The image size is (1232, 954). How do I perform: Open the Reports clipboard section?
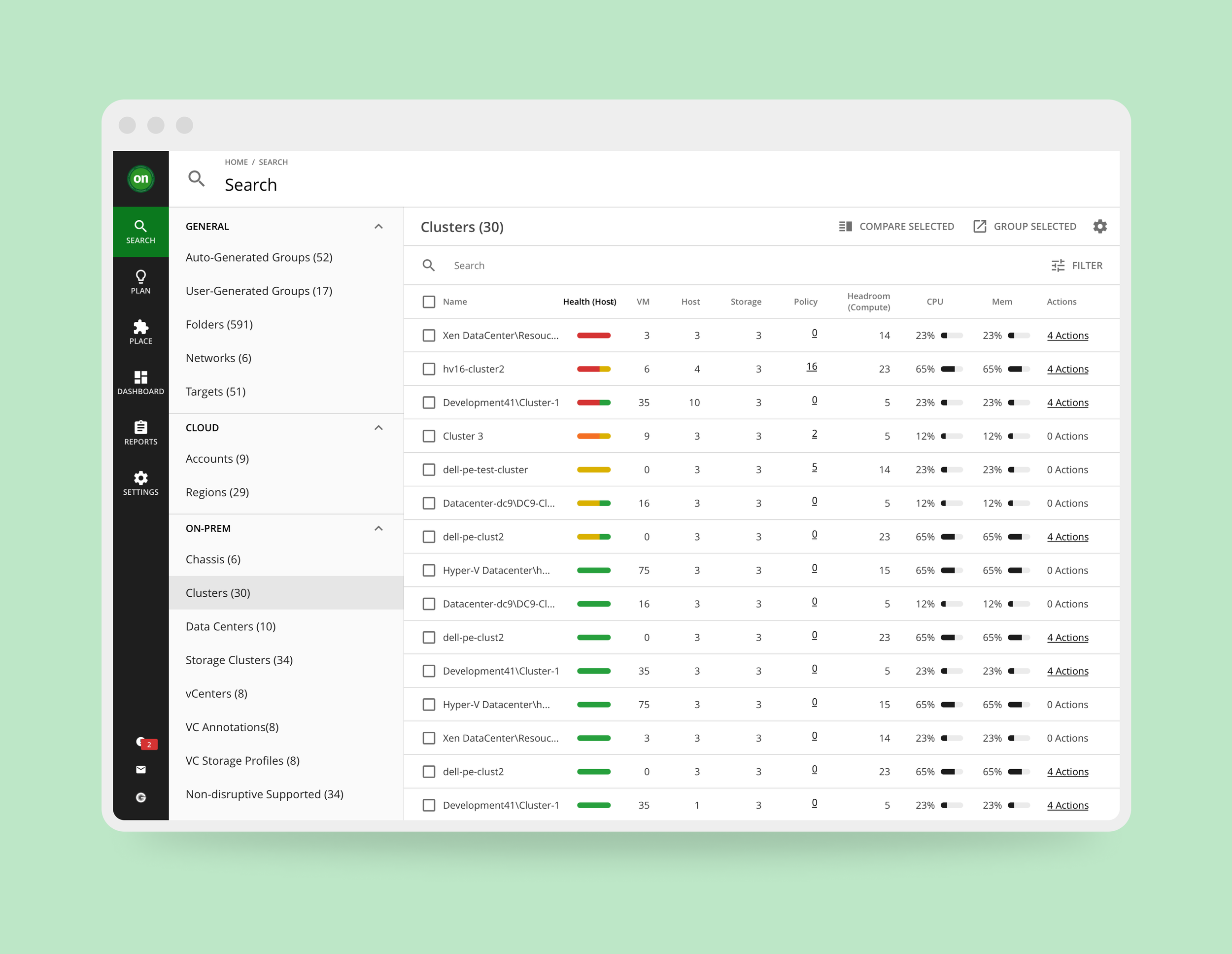[140, 433]
